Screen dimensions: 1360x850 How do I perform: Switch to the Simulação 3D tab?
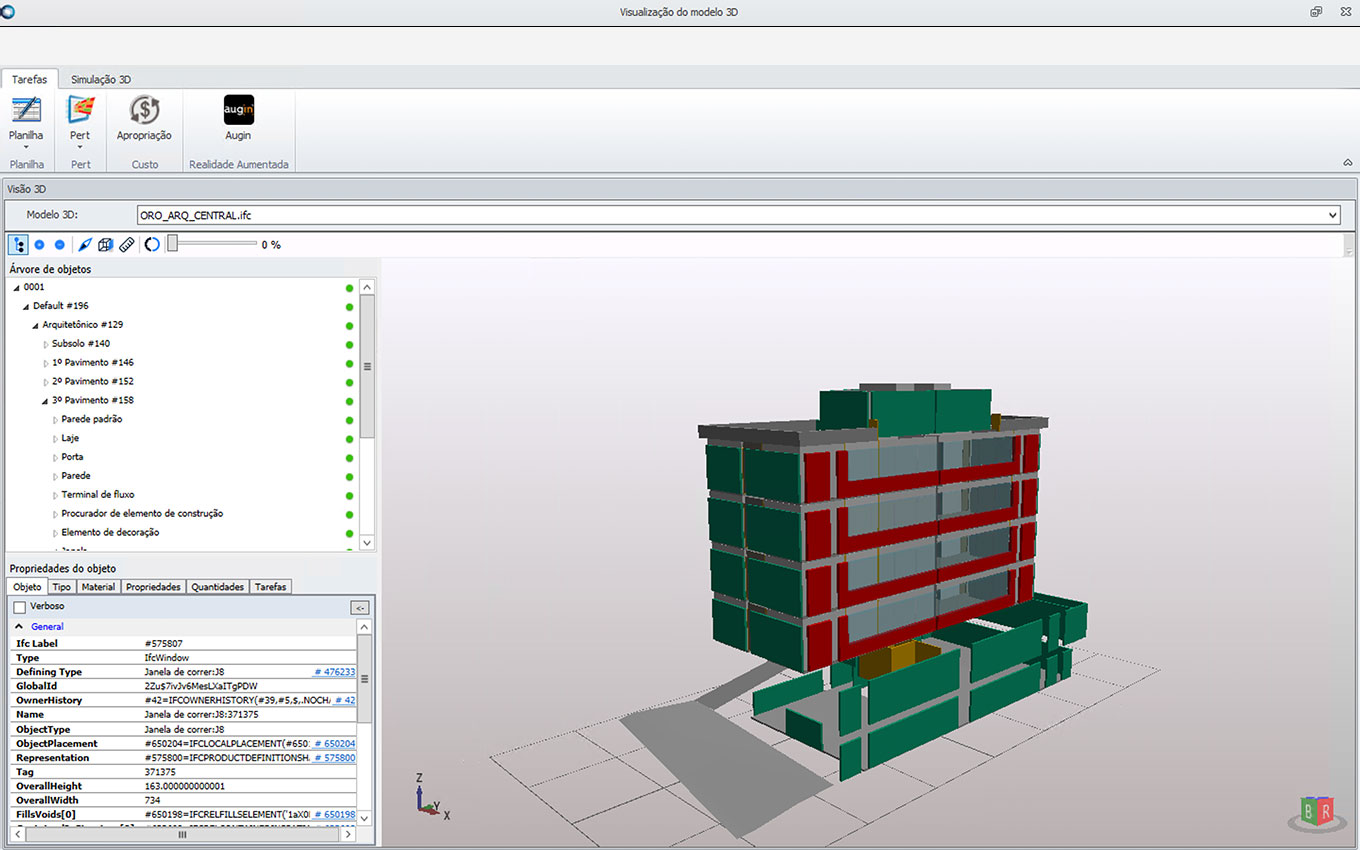pos(100,79)
